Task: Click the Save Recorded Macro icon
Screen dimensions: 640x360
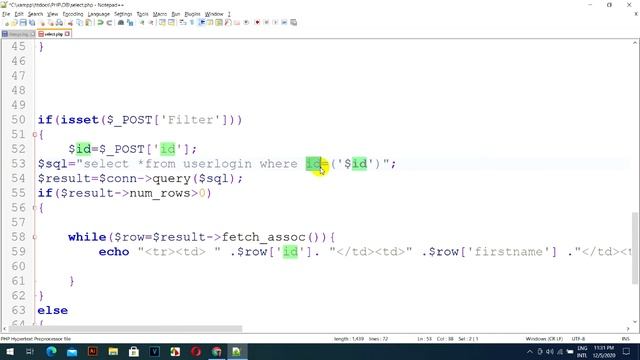Action: click(x=293, y=22)
